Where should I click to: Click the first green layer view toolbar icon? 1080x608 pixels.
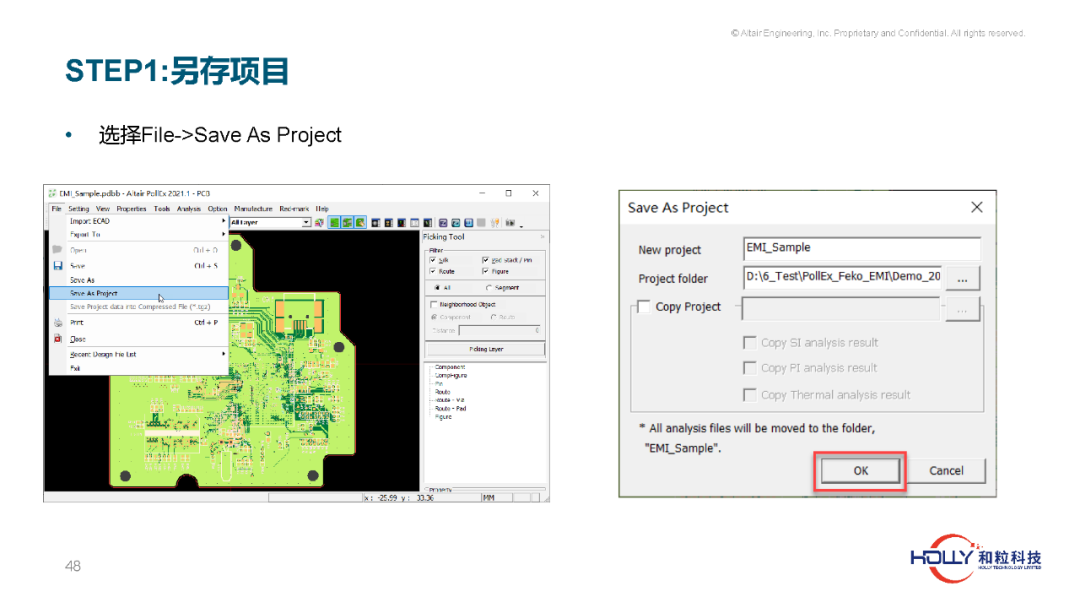[x=335, y=222]
